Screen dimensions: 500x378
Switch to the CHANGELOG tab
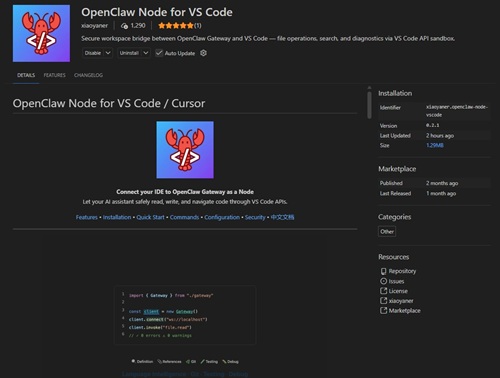click(x=88, y=75)
